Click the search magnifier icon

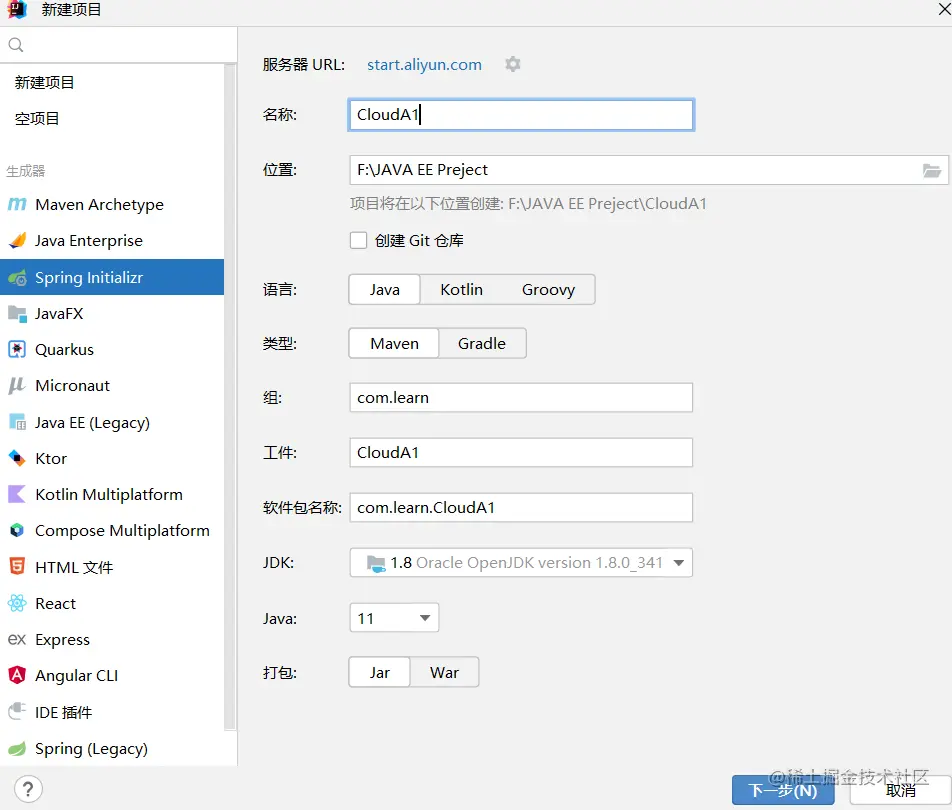tap(16, 45)
